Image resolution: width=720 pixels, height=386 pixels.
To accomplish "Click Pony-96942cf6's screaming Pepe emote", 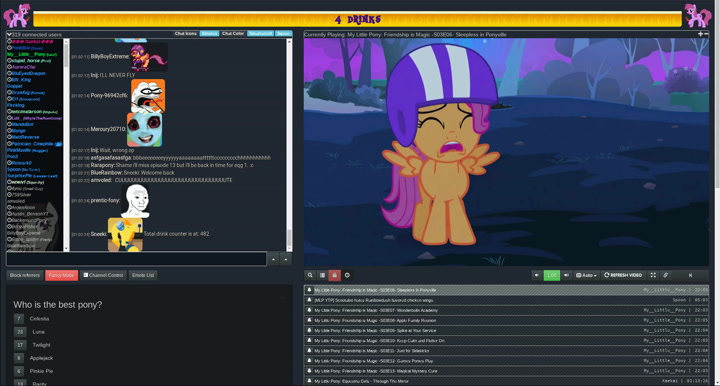I will (x=148, y=96).
